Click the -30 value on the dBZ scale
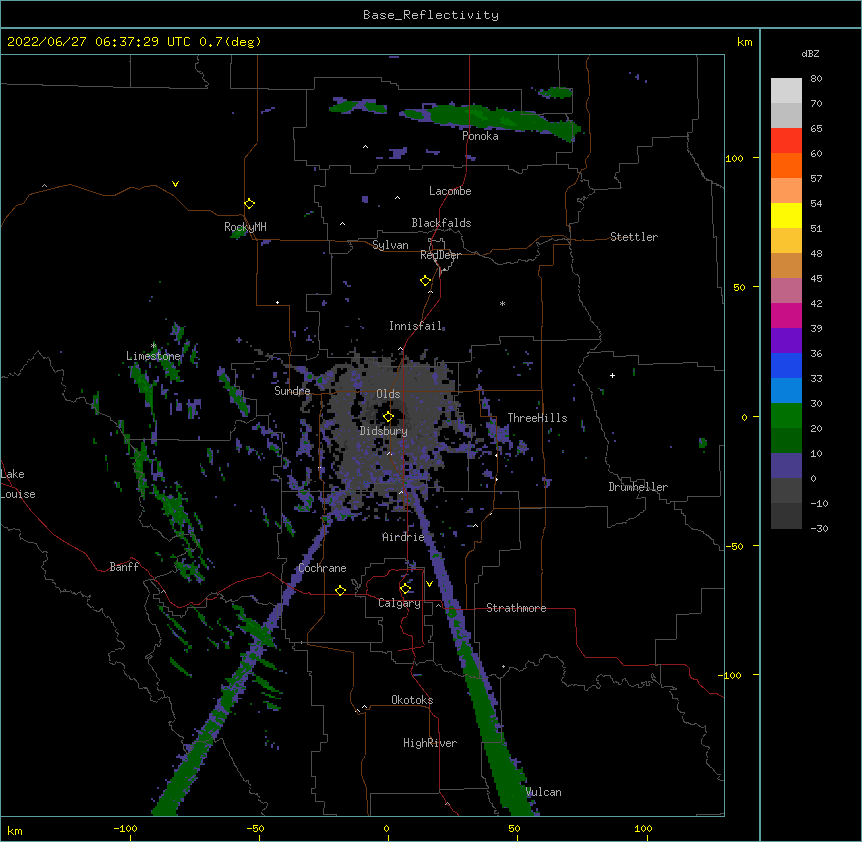Screen dimensions: 862x842 click(819, 528)
